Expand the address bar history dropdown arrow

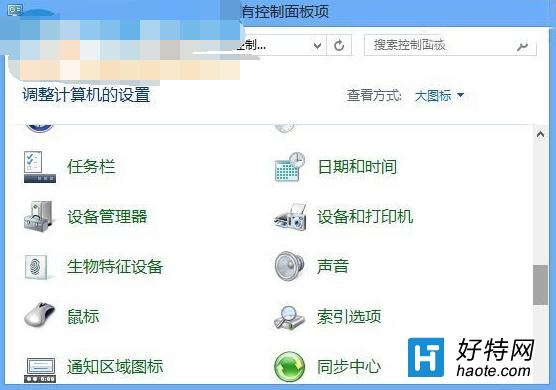(x=318, y=45)
